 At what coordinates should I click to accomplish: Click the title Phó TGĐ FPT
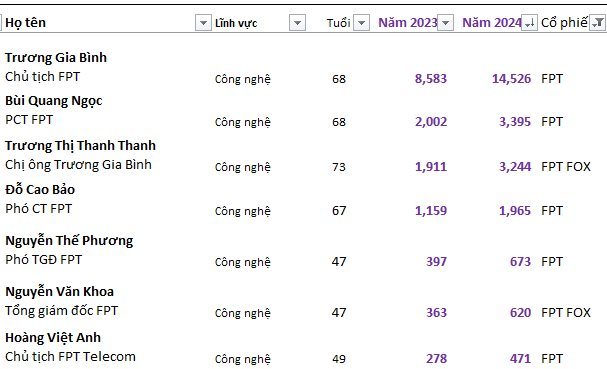44,259
